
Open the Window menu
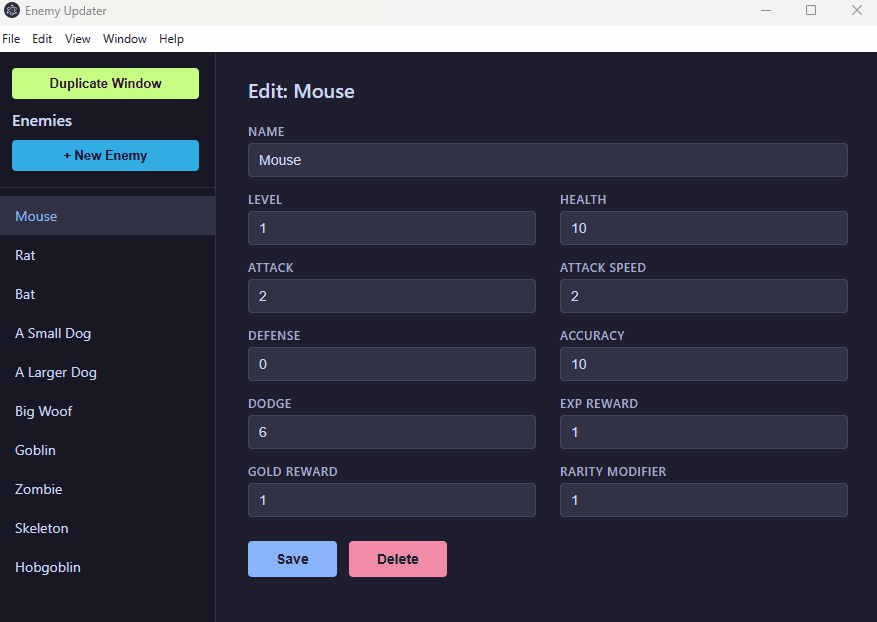pyautogui.click(x=124, y=39)
